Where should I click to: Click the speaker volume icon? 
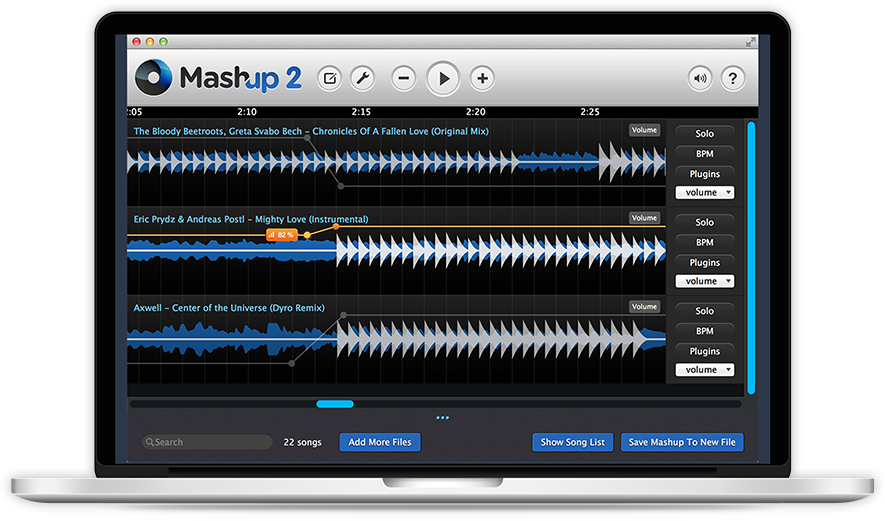(700, 78)
